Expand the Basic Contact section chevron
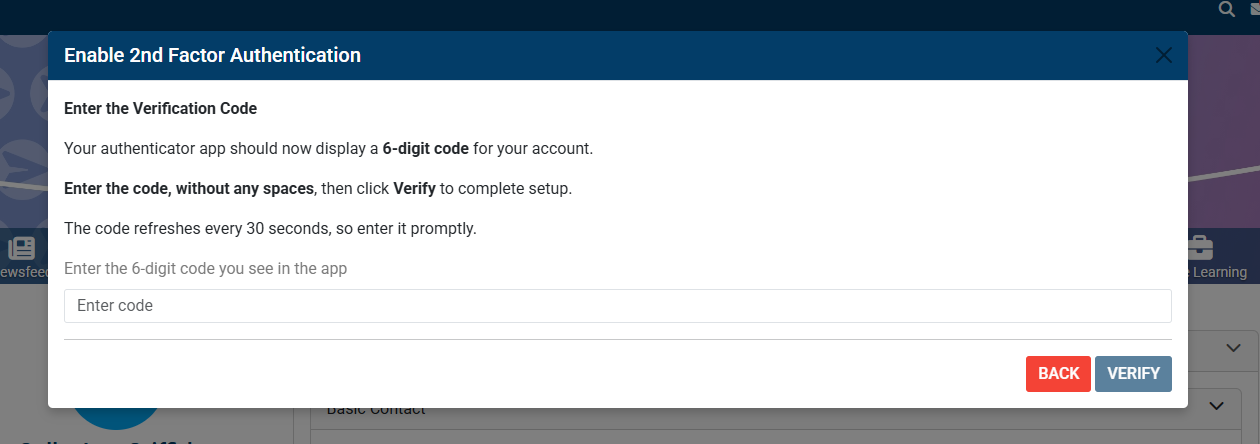This screenshot has width=1260, height=444. tap(1216, 406)
